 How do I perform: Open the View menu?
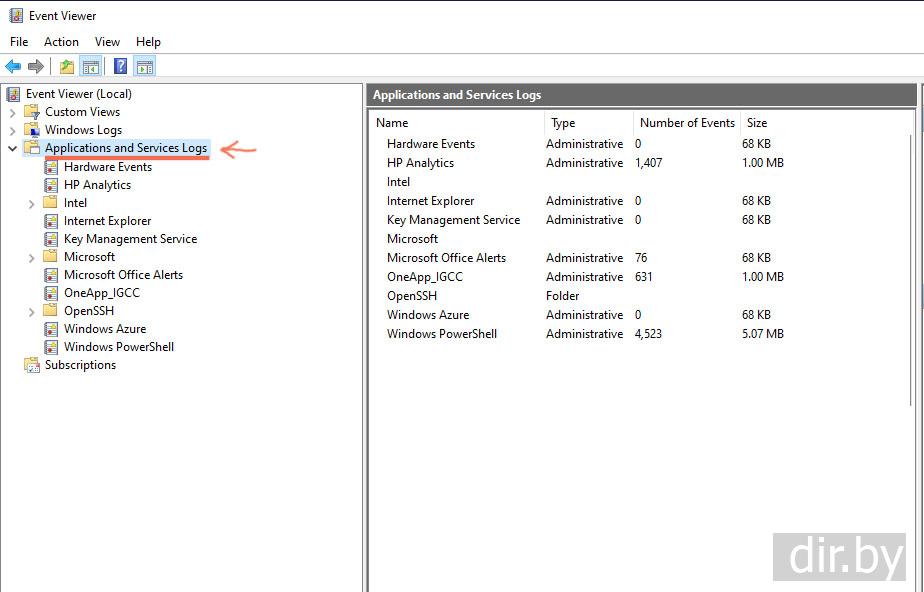(107, 42)
